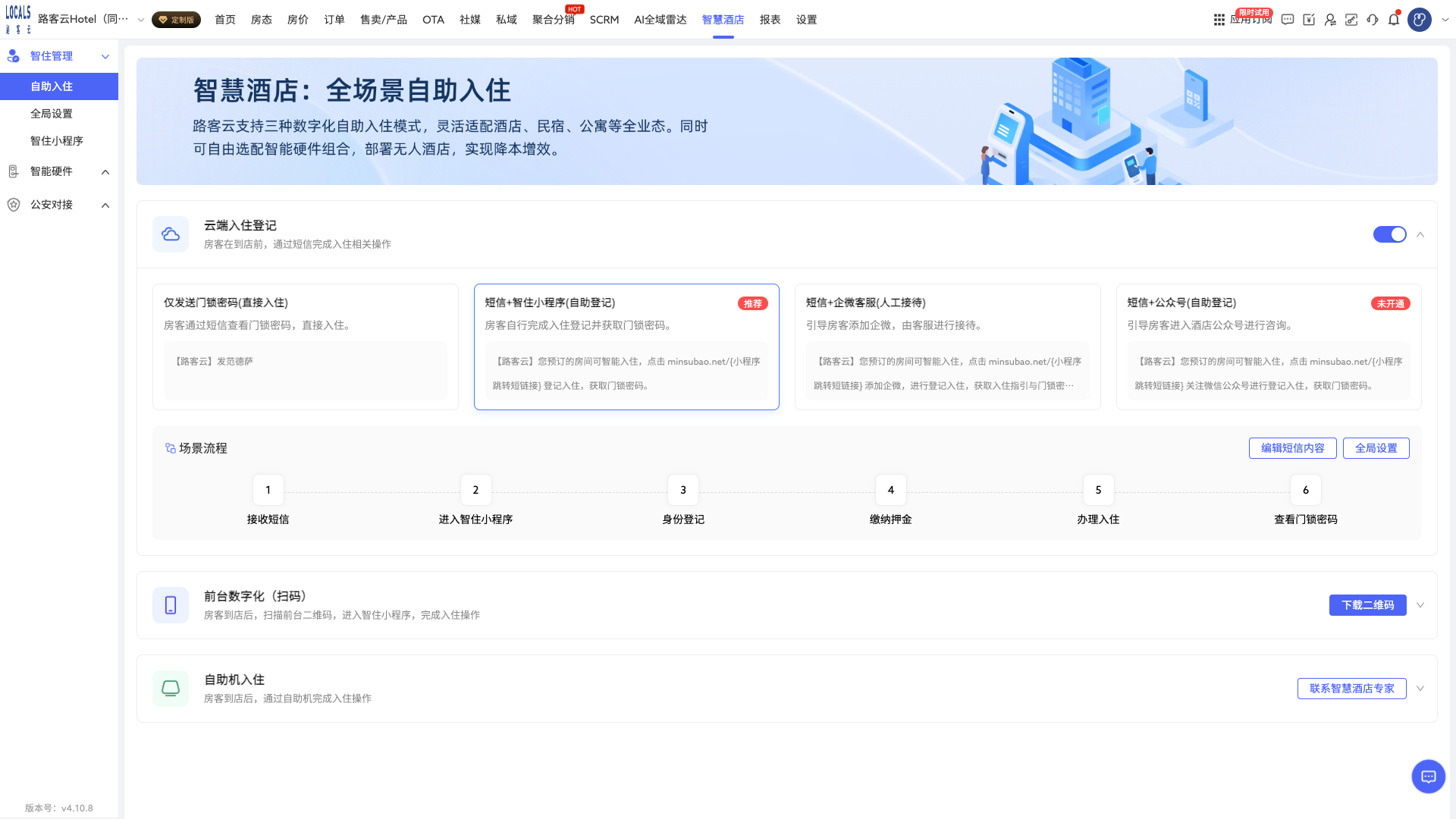Expand the 智能硬件 sidebar group
This screenshot has height=819, width=1456.
(x=105, y=171)
